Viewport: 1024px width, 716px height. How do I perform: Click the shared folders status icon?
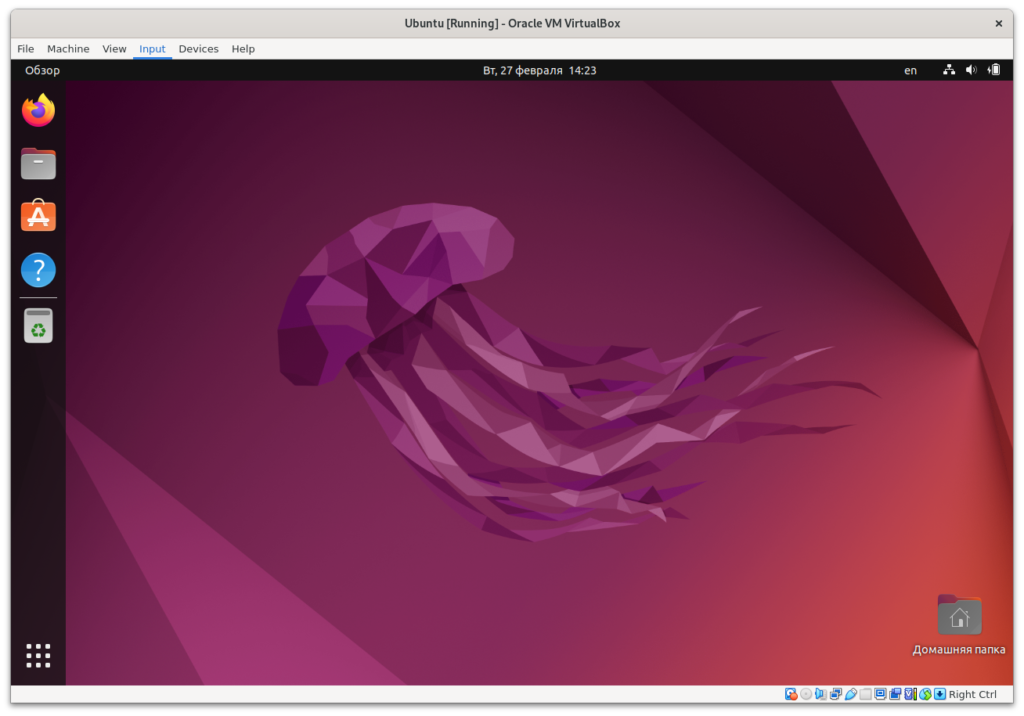pyautogui.click(x=866, y=694)
